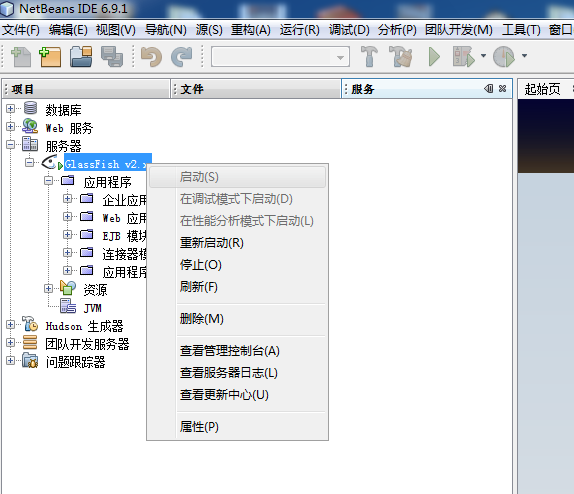This screenshot has width=574, height=494.
Task: Click the Debug Project icon
Action: click(x=463, y=56)
